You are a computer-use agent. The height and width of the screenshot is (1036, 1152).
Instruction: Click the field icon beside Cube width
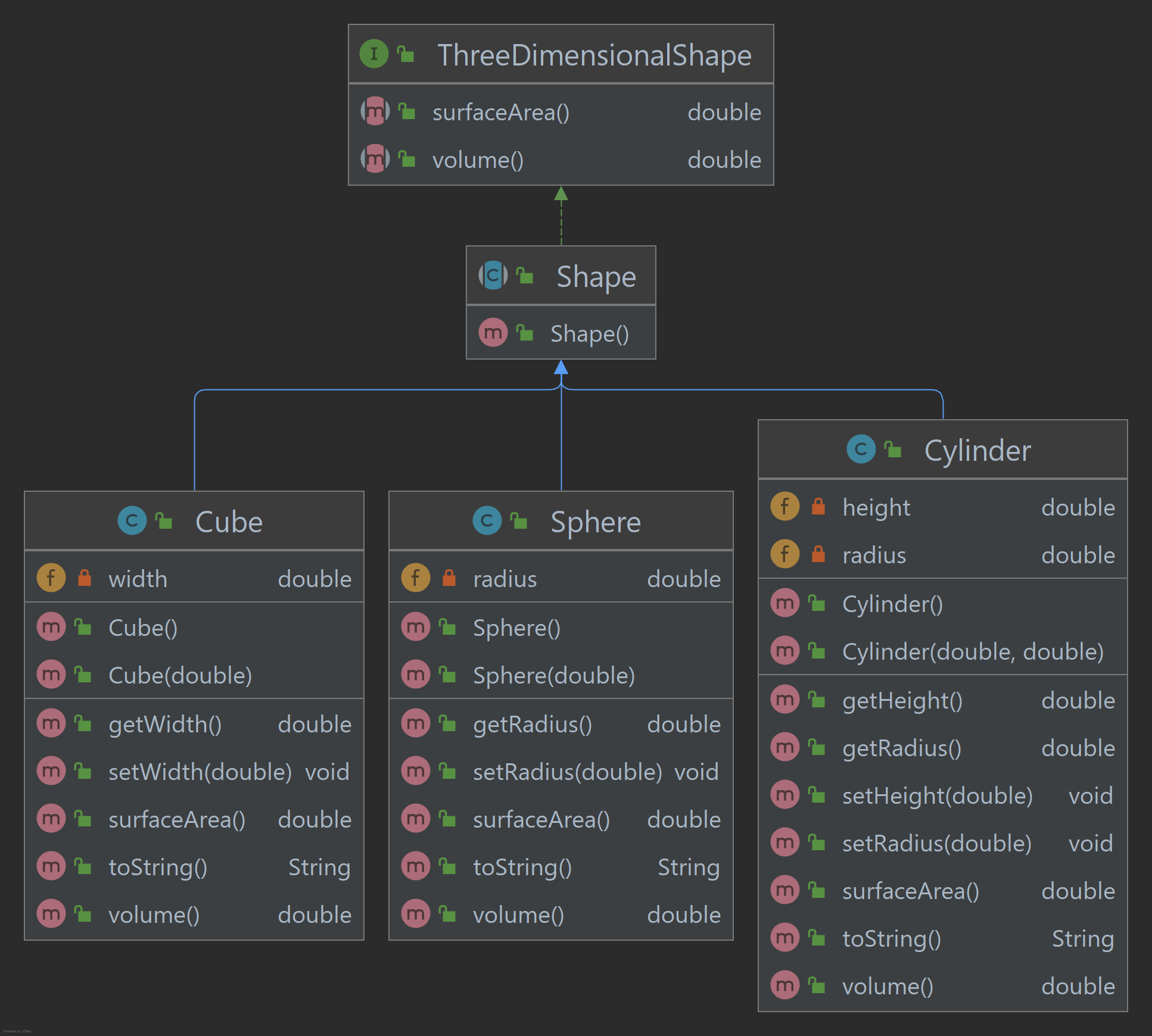[x=51, y=578]
